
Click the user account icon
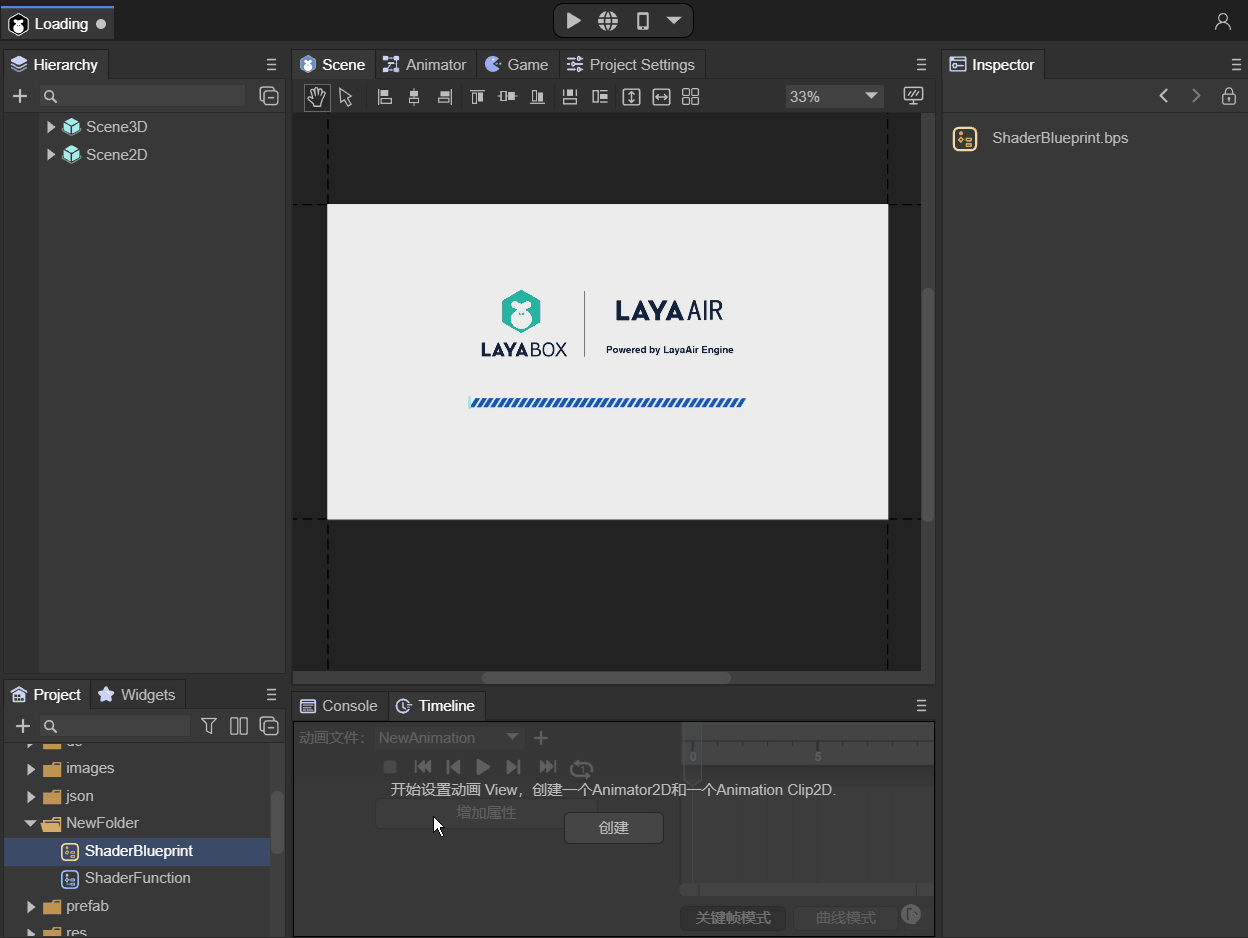point(1222,21)
